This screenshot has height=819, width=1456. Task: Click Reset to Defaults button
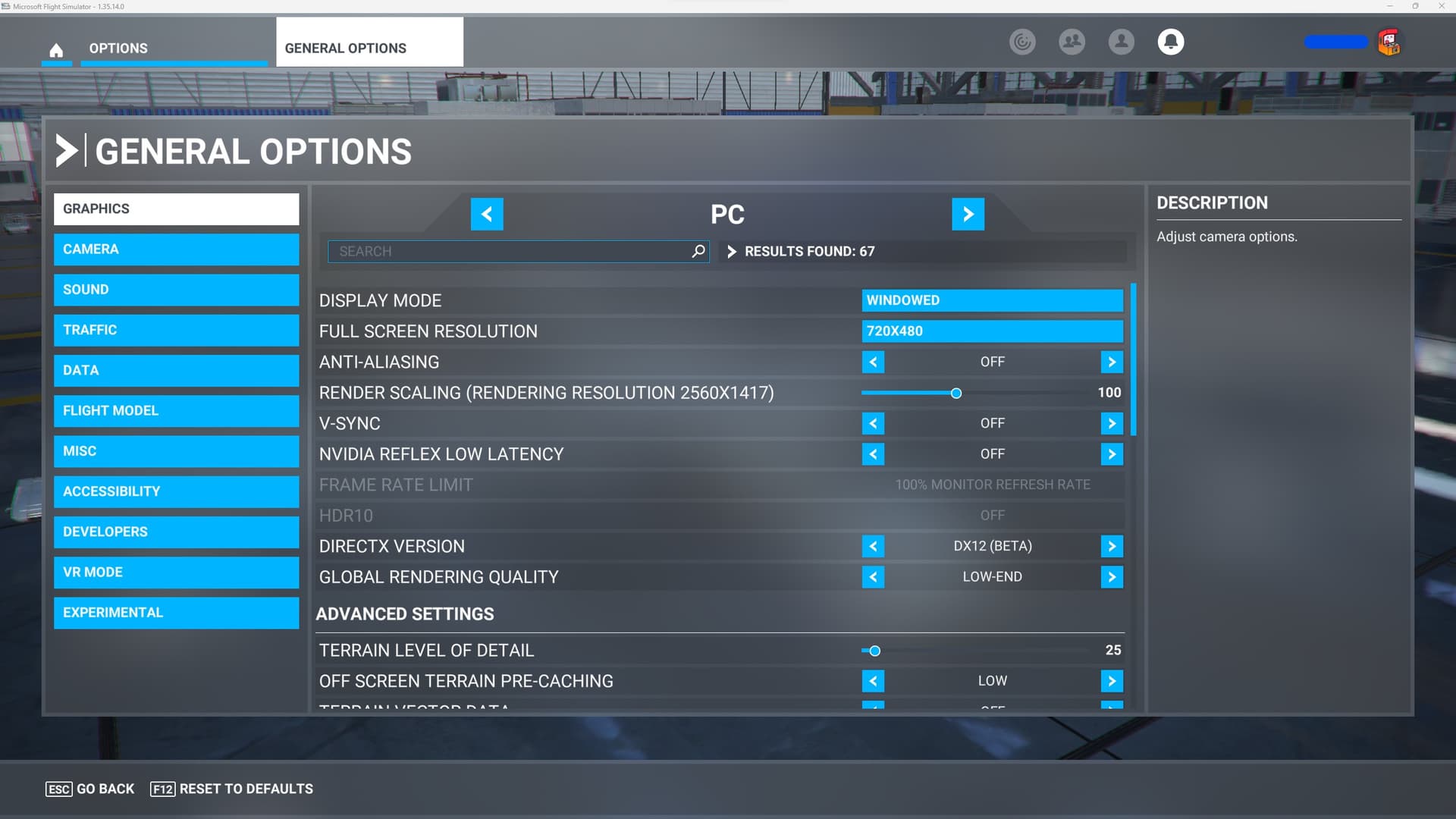click(232, 789)
